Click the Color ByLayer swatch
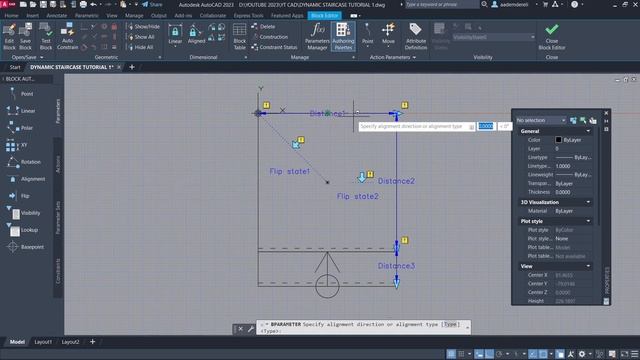Viewport: 640px width, 360px height. [558, 140]
